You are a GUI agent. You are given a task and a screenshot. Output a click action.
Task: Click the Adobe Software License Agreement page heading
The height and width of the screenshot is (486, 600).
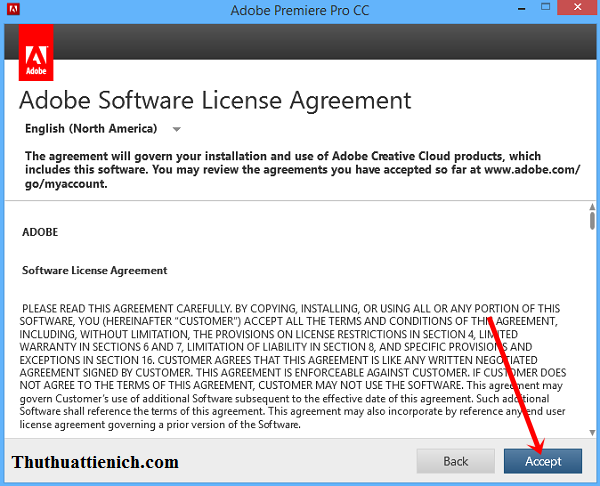[216, 101]
